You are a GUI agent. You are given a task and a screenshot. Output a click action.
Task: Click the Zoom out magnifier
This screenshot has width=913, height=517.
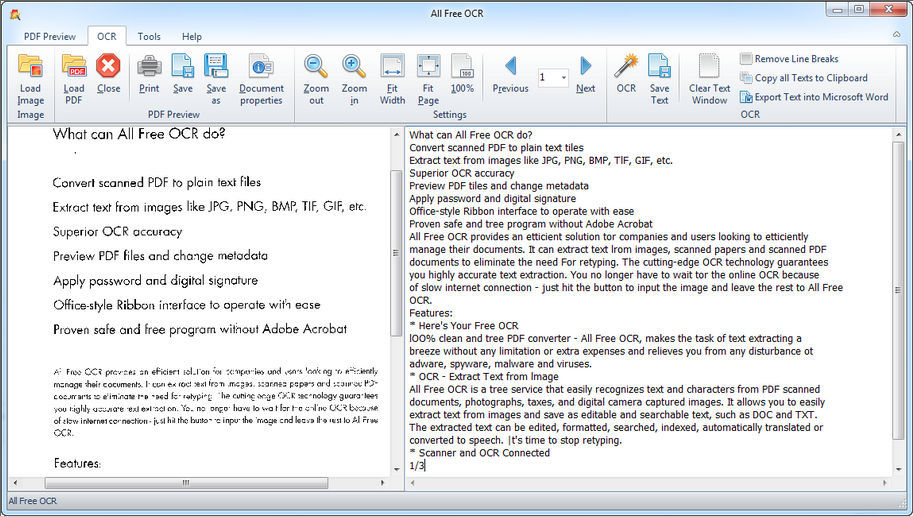click(316, 66)
